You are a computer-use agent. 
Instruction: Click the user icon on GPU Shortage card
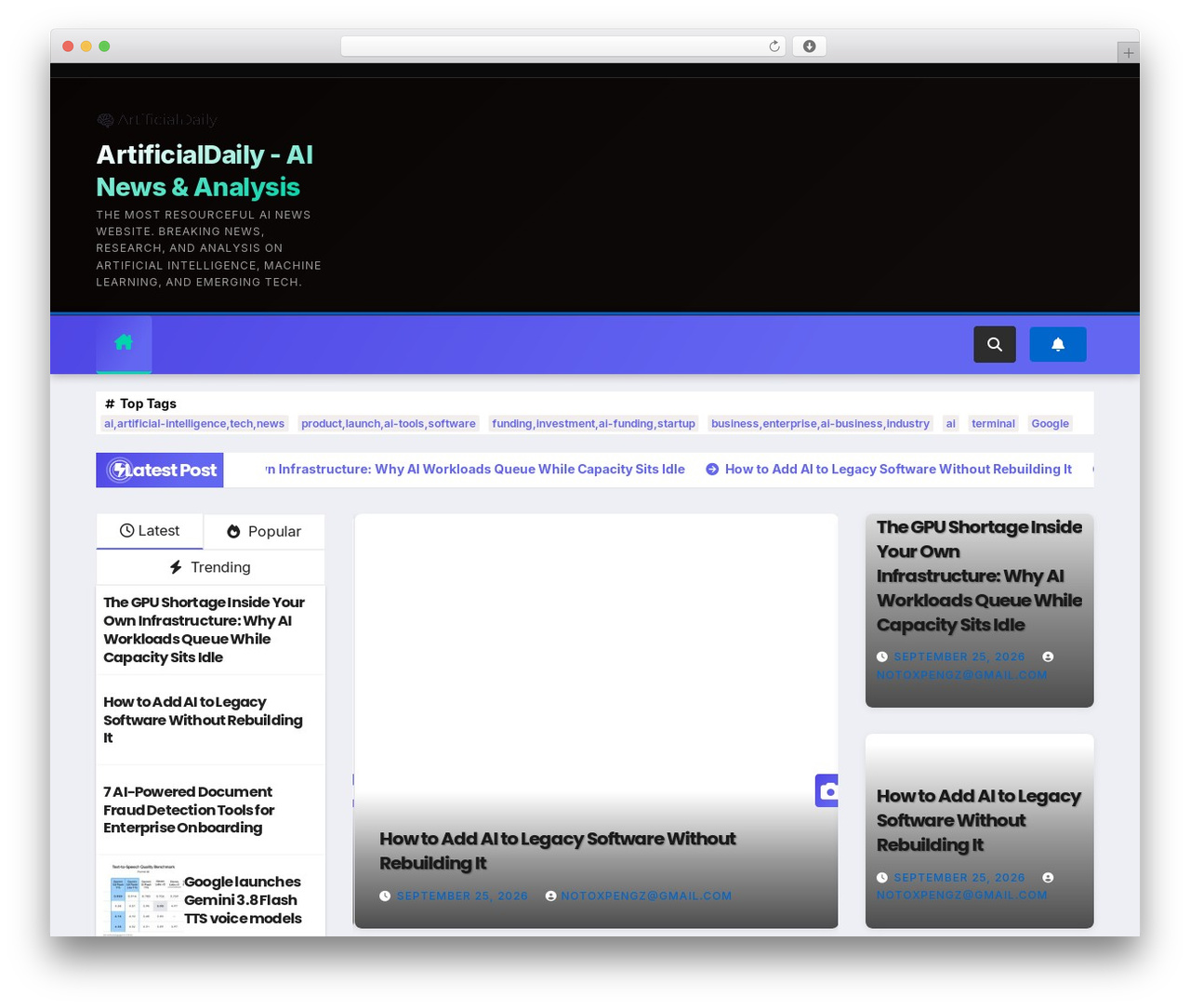click(1048, 657)
